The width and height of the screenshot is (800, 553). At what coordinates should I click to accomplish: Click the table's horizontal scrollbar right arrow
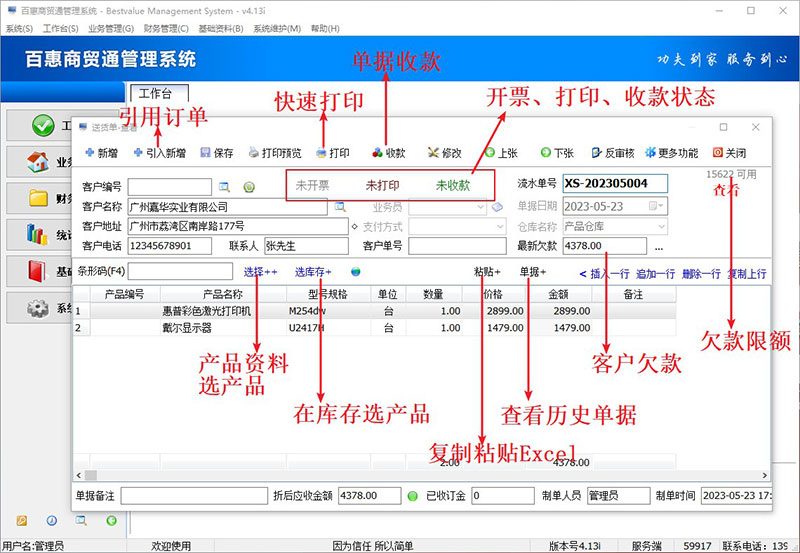[x=764, y=475]
